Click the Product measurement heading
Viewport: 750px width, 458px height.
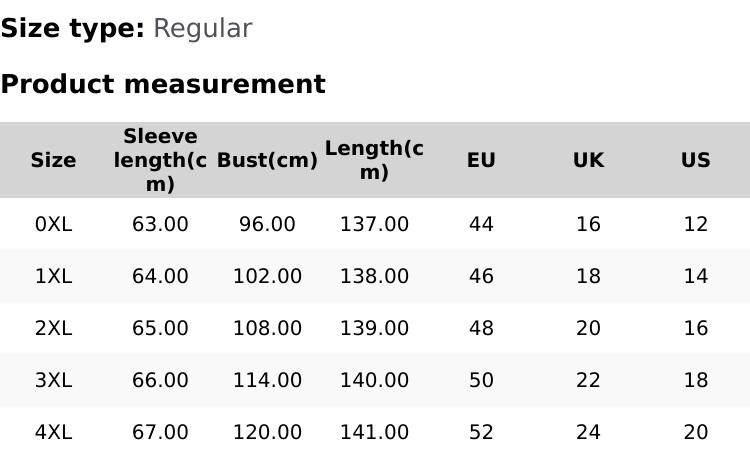point(163,84)
